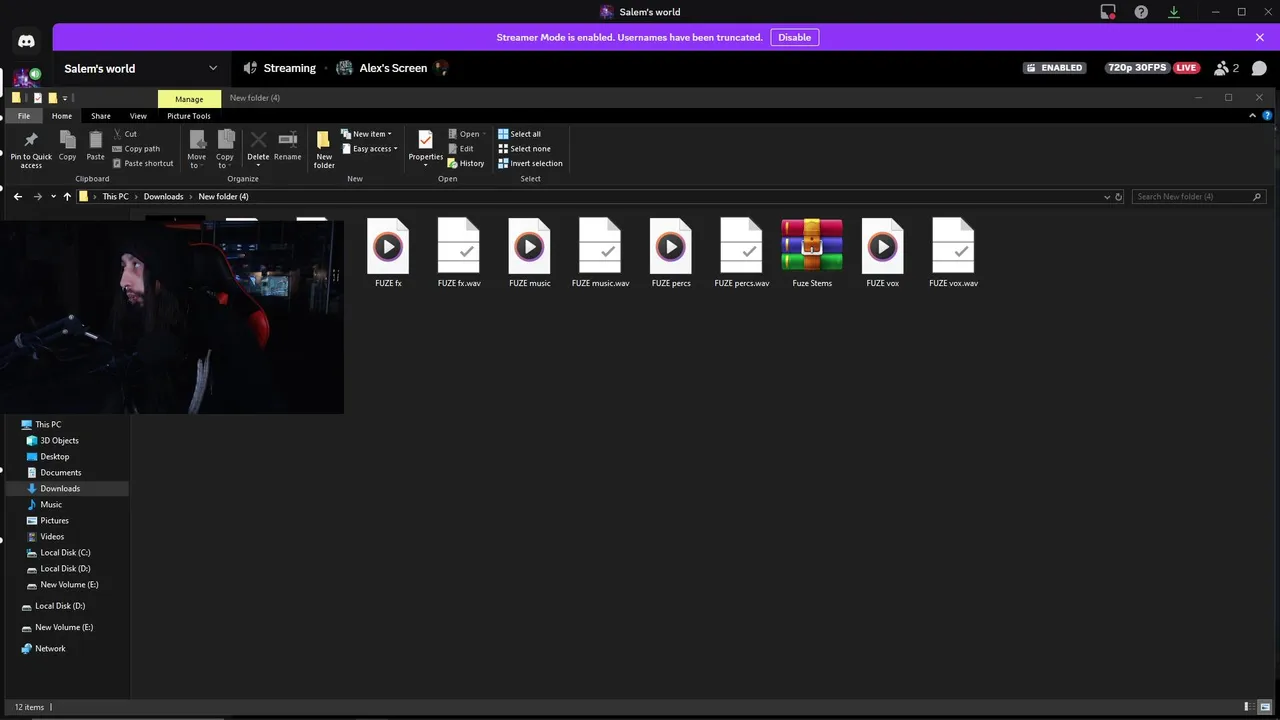Click the Manage contextual tab
This screenshot has height=720, width=1280.
coord(189,99)
